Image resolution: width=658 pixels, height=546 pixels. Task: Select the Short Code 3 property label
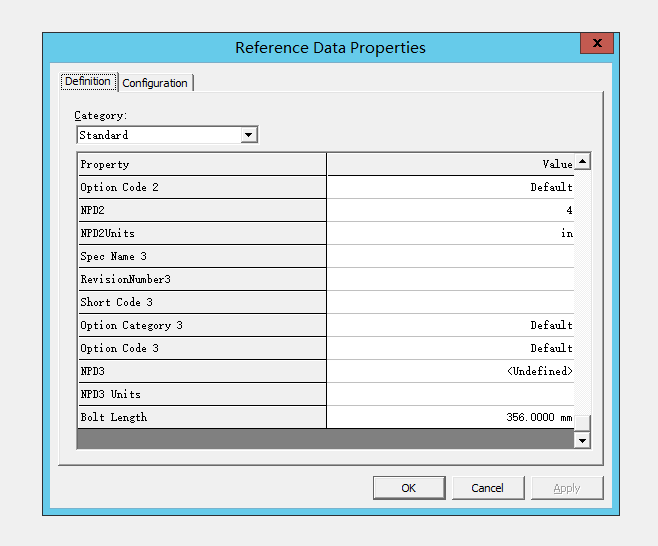pos(202,302)
